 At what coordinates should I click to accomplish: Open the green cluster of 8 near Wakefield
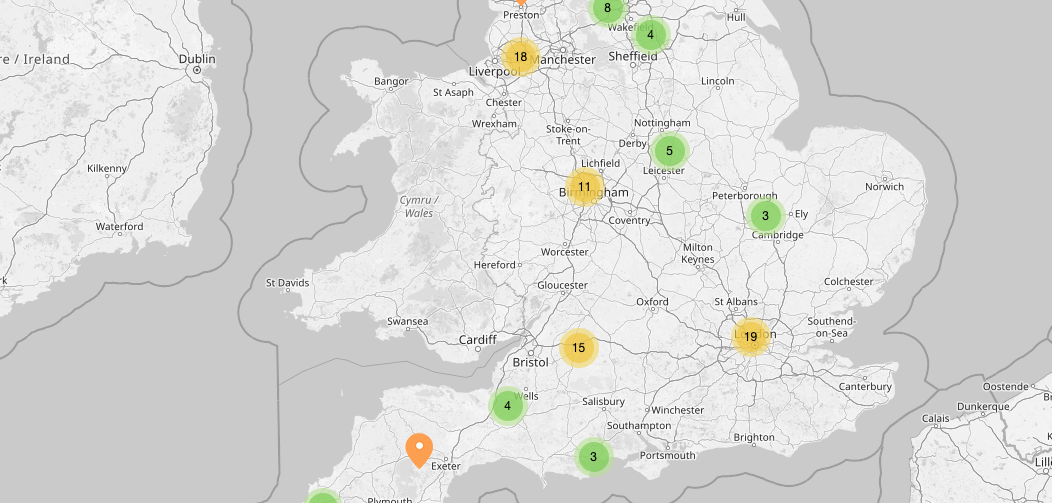[x=607, y=8]
